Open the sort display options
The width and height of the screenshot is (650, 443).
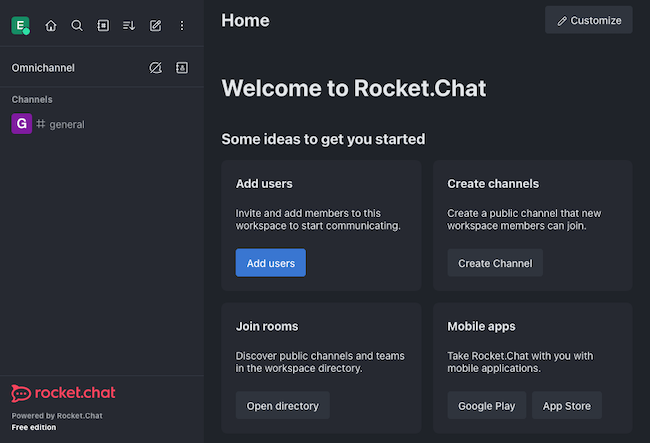[x=129, y=25]
